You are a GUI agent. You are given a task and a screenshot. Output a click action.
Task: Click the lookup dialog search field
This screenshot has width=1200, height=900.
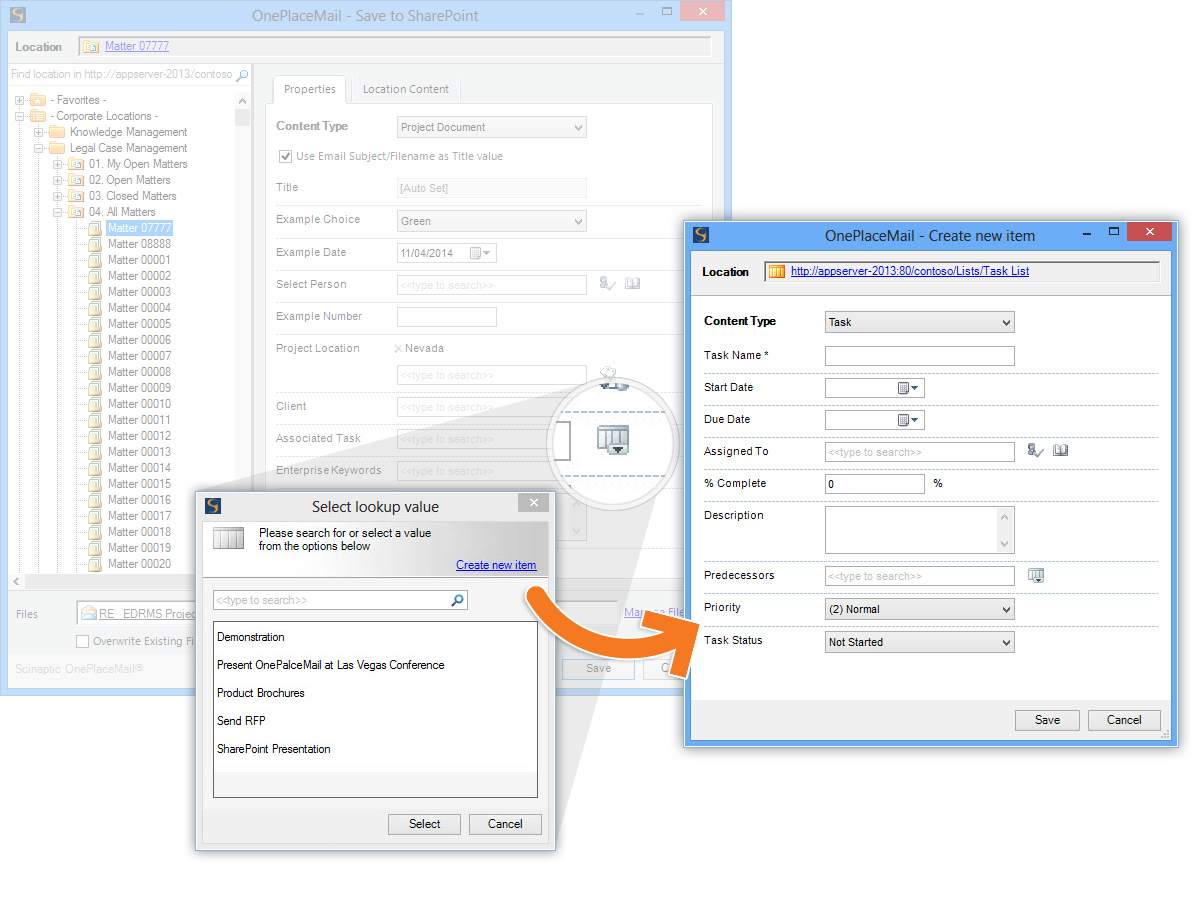(340, 600)
